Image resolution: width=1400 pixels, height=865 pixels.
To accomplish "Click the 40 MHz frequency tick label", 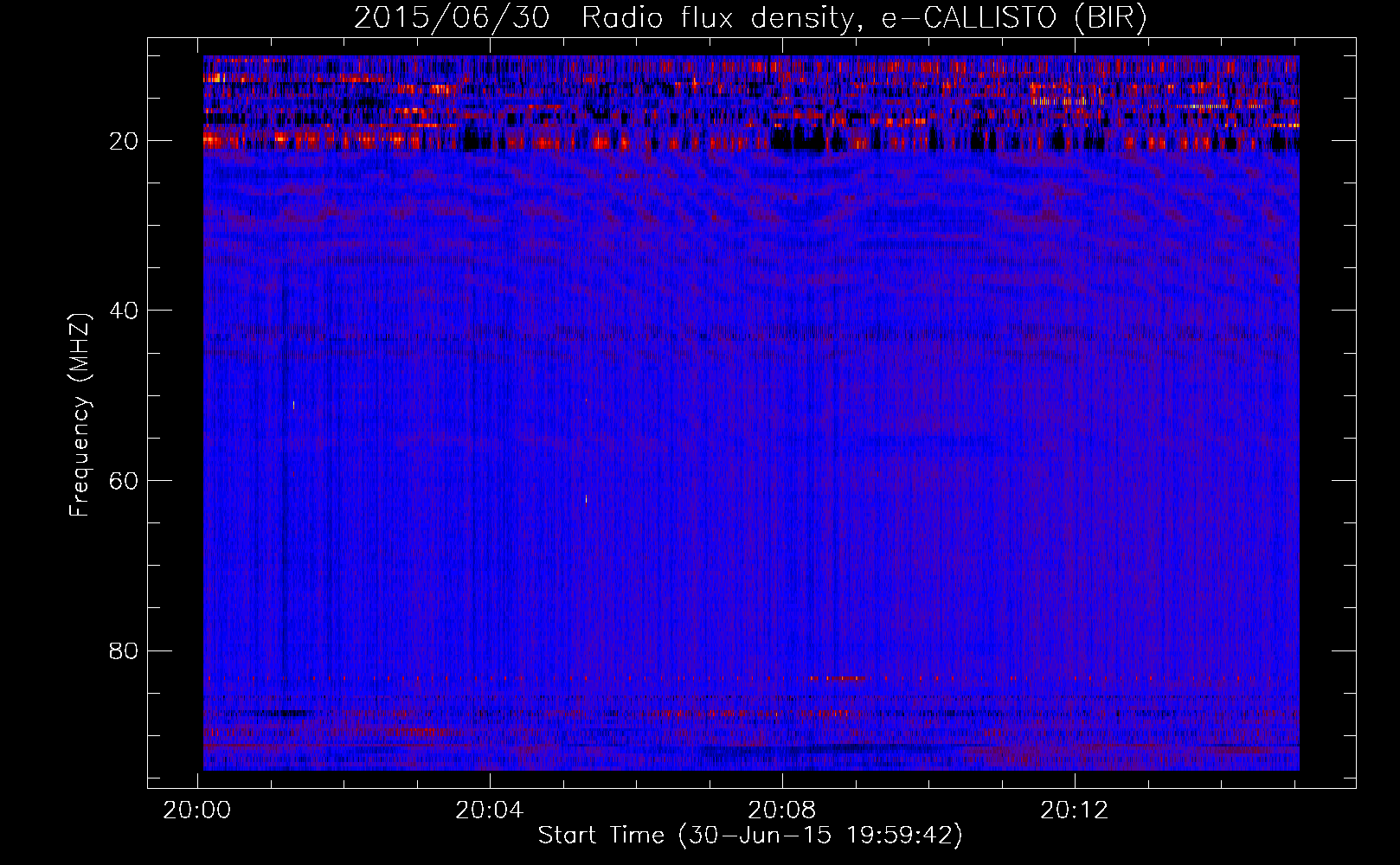I will pos(124,311).
